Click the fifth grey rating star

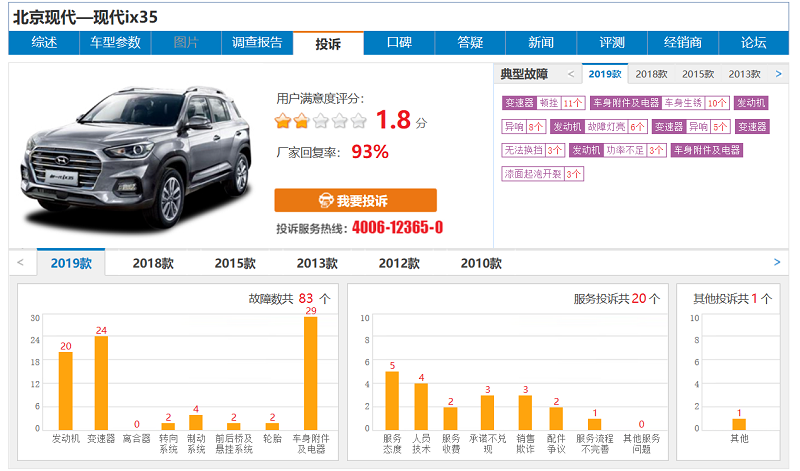pyautogui.click(x=359, y=121)
